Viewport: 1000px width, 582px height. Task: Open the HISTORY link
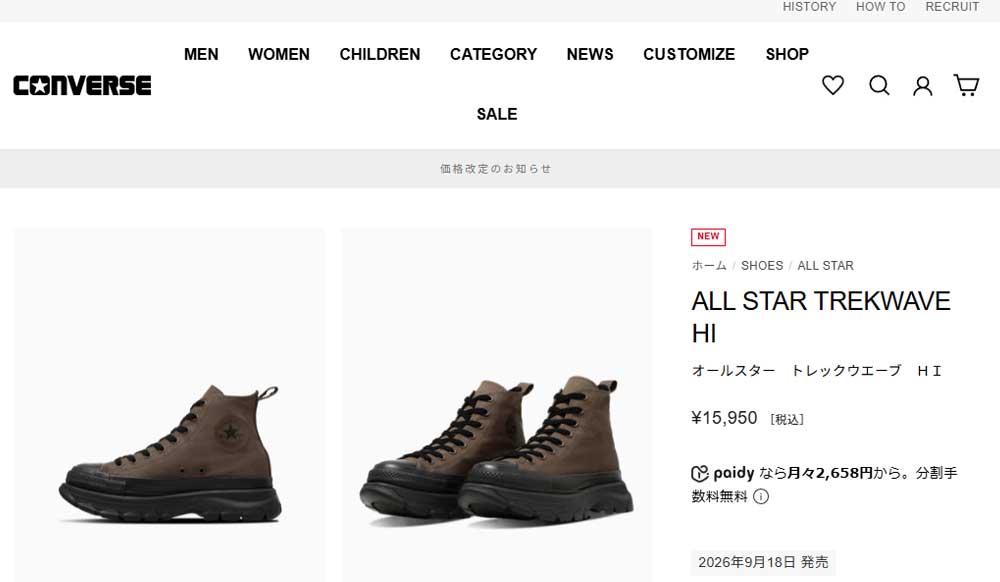[x=809, y=6]
